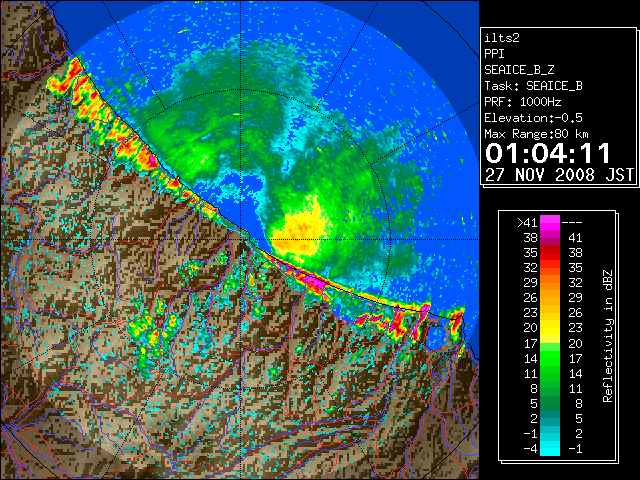The image size is (640, 480).
Task: Click the "ilts2" radar site label
Action: (x=502, y=38)
